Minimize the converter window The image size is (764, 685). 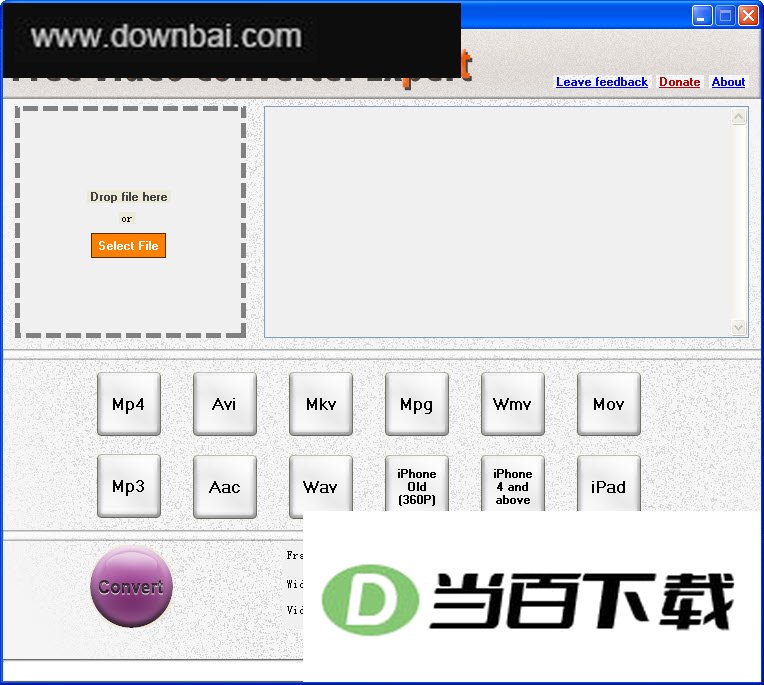click(702, 16)
